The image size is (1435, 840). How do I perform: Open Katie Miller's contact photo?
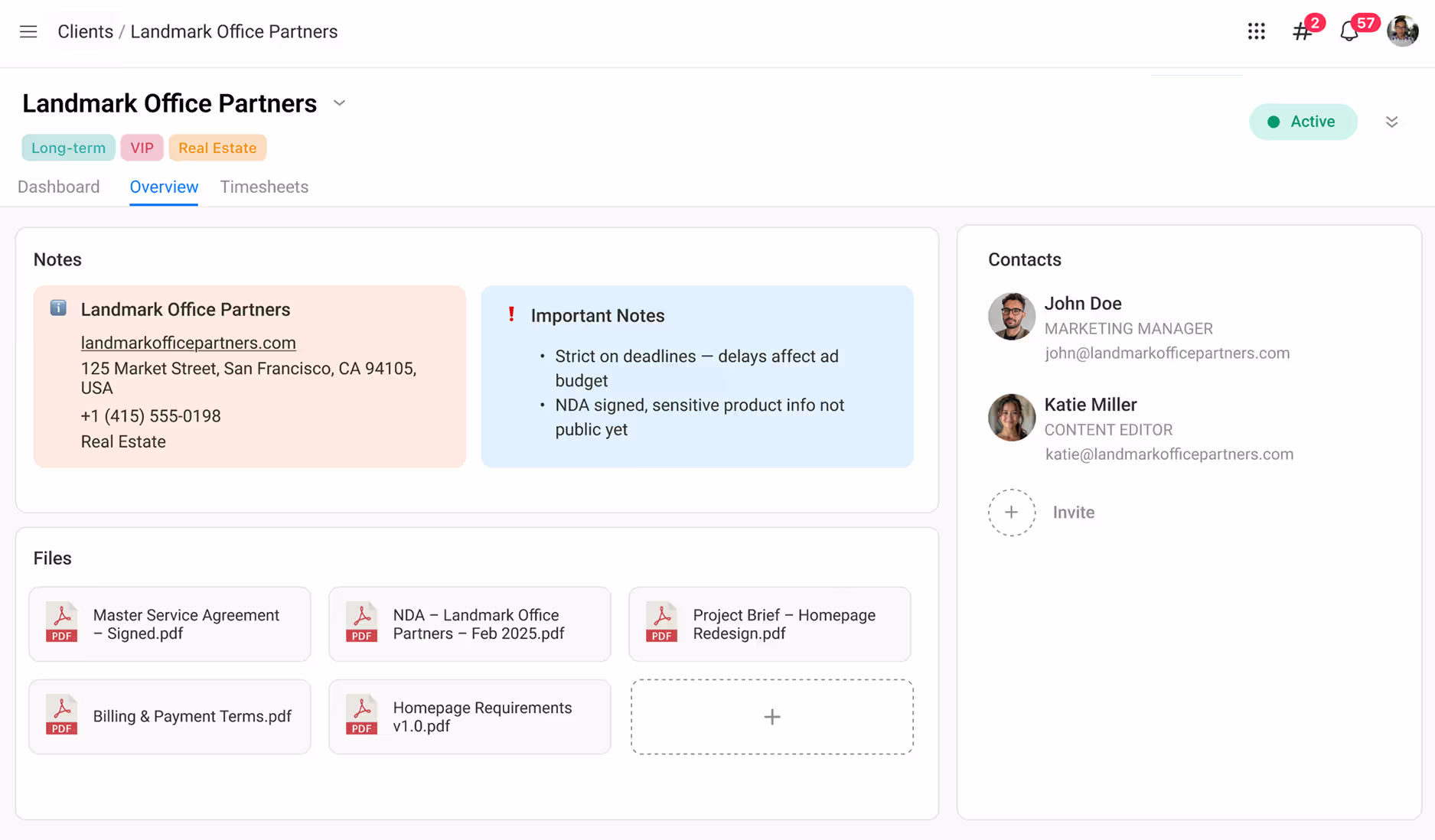[1011, 418]
